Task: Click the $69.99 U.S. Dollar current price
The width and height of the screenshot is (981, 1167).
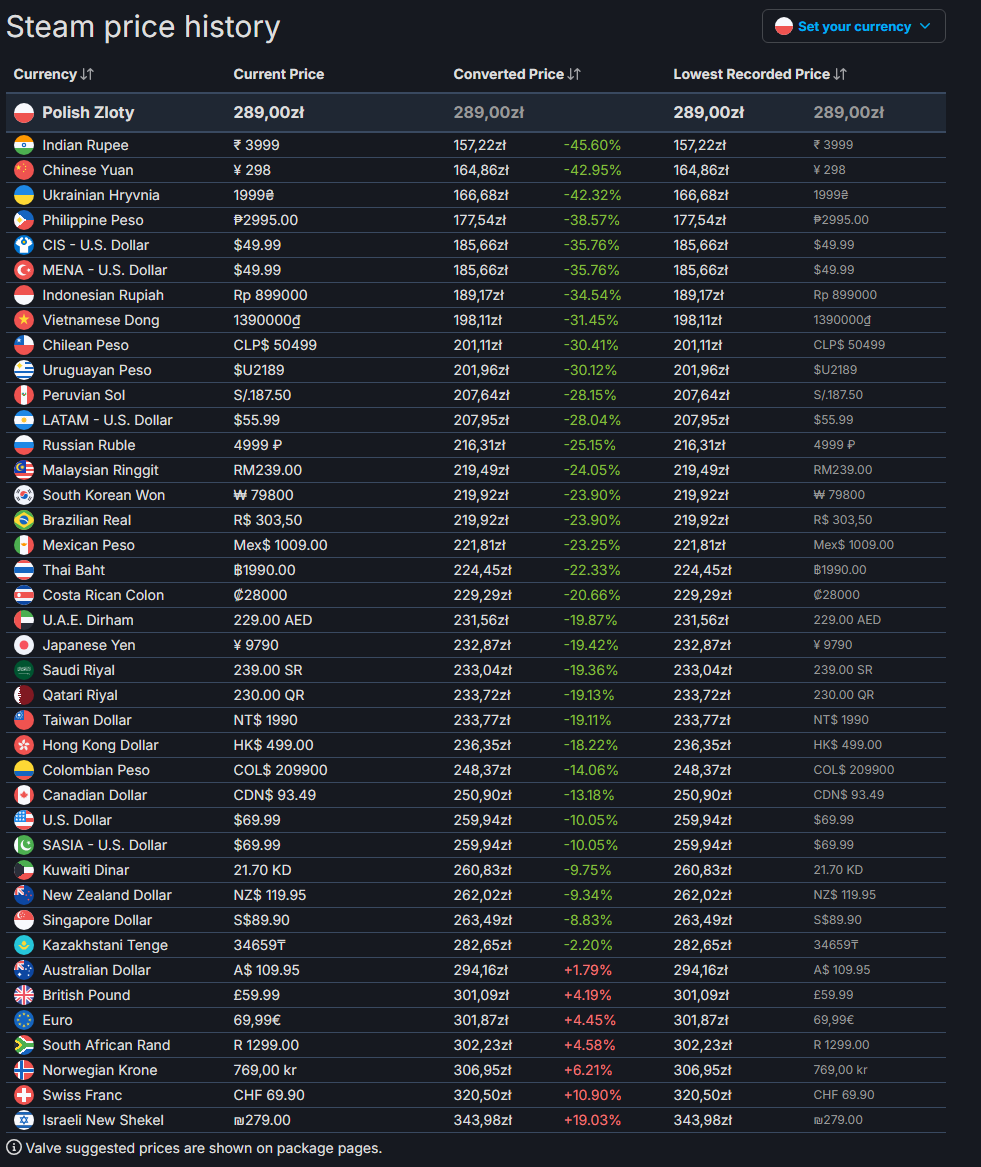Action: [257, 820]
